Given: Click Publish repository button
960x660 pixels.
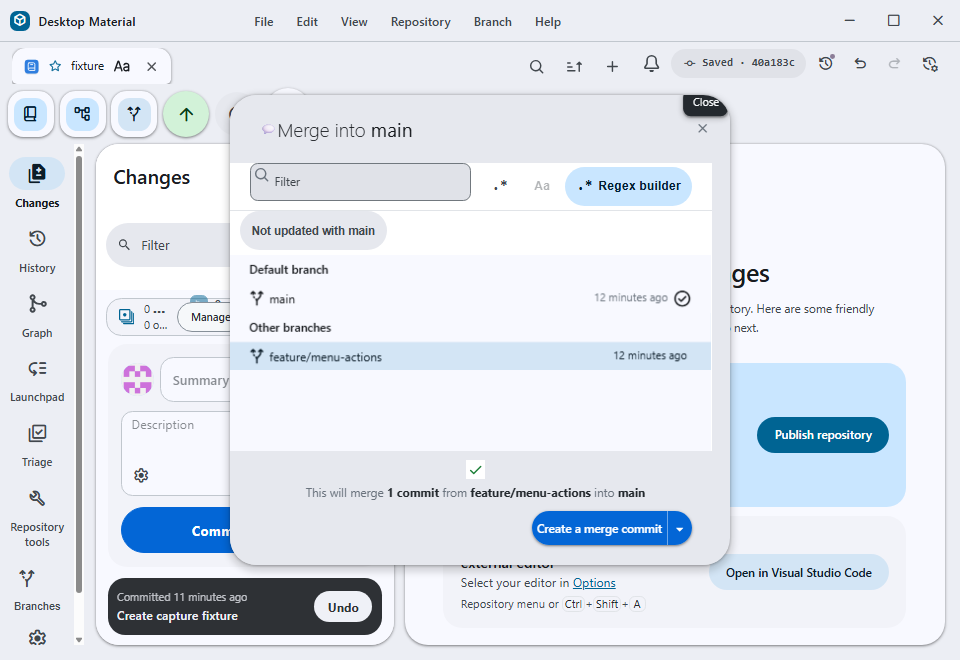Looking at the screenshot, I should point(823,435).
